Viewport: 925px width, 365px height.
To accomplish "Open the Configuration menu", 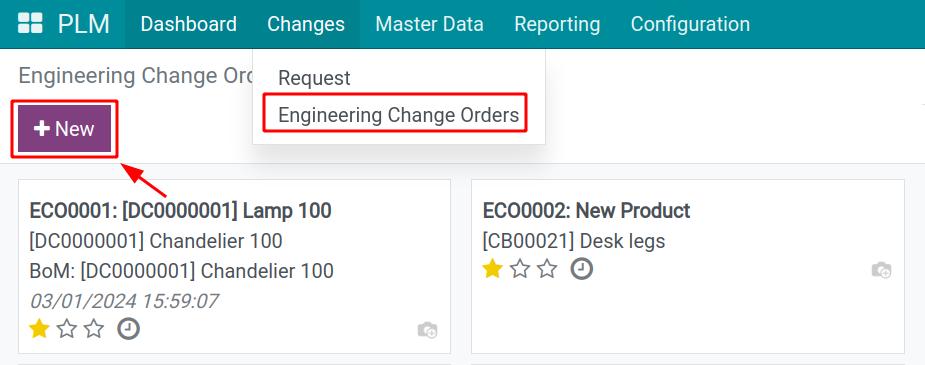I will tap(690, 24).
